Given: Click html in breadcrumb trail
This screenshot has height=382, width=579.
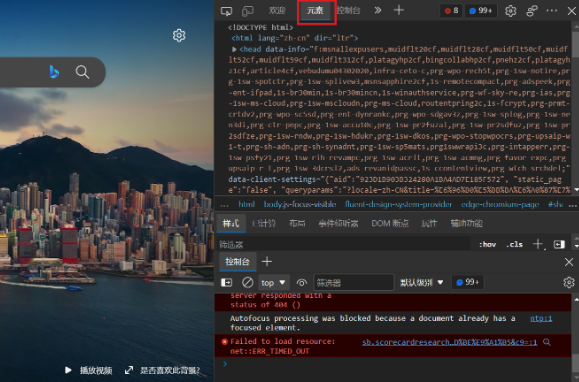Looking at the screenshot, I should [246, 204].
